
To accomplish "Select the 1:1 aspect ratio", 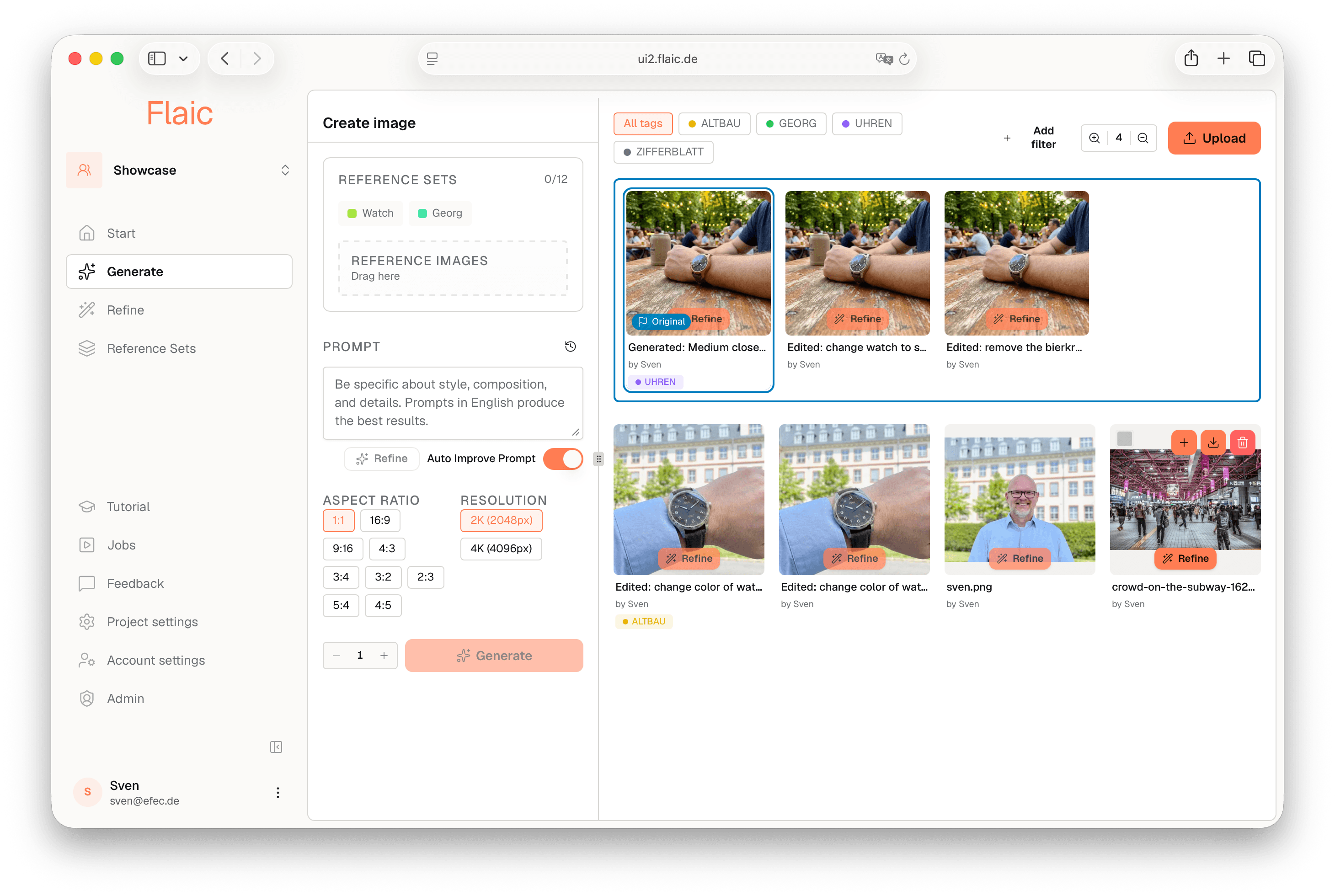I will 339,521.
